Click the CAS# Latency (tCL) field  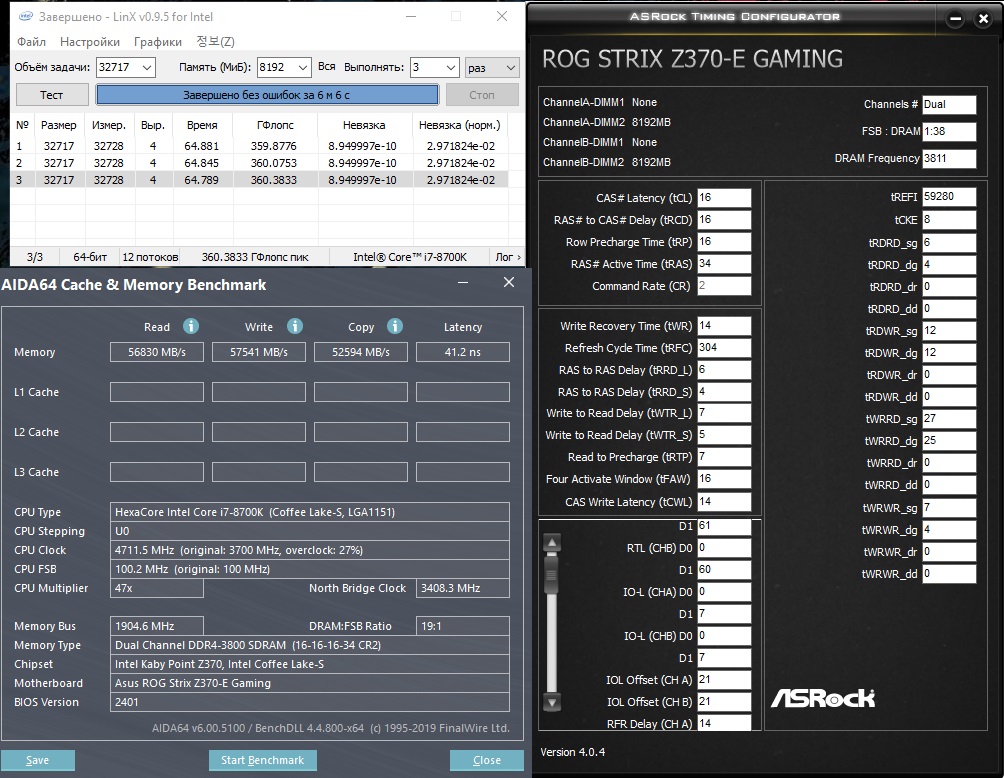(x=724, y=198)
